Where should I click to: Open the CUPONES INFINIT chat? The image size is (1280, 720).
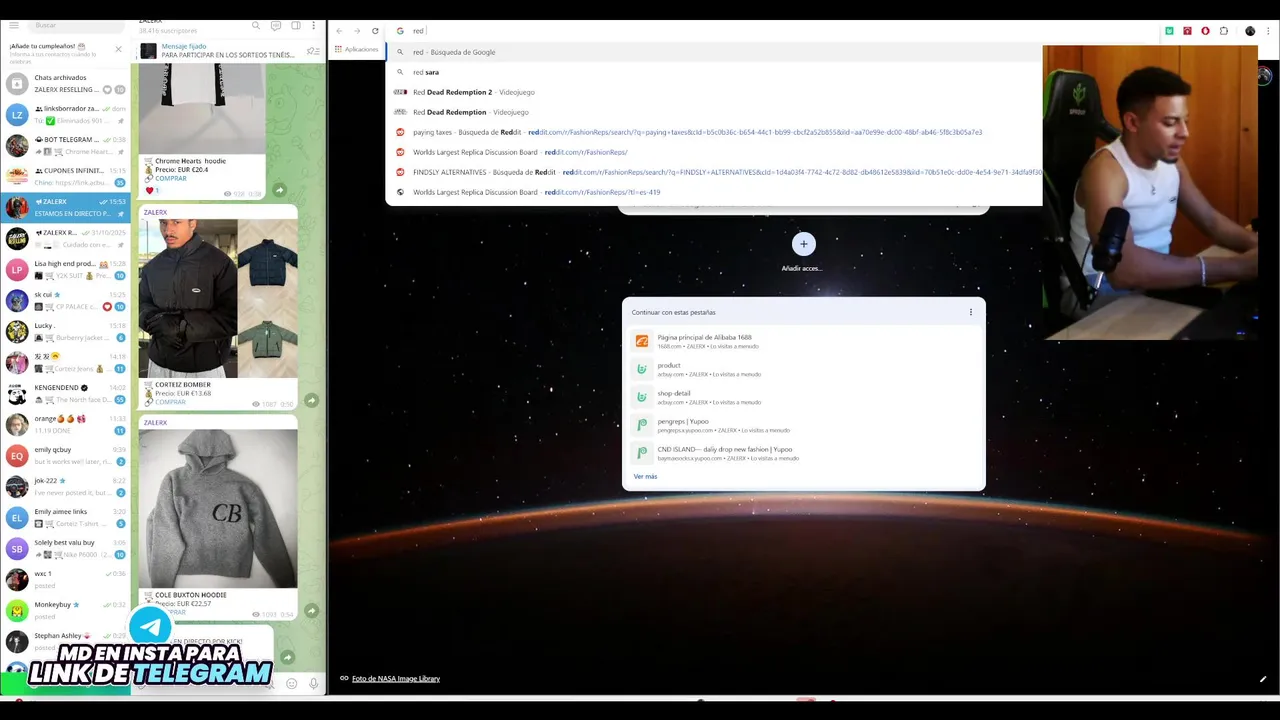65,176
